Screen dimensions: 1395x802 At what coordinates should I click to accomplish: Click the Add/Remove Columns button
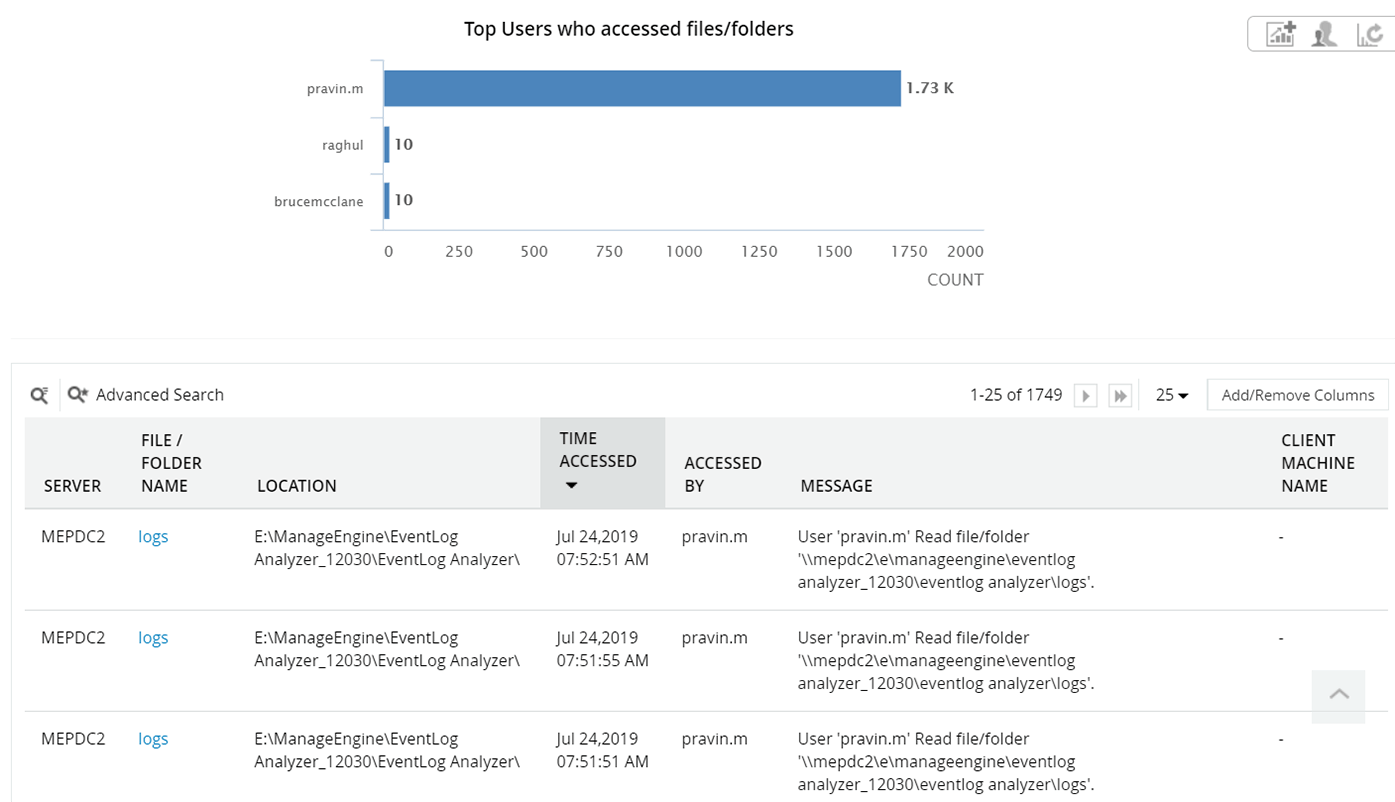click(1297, 395)
